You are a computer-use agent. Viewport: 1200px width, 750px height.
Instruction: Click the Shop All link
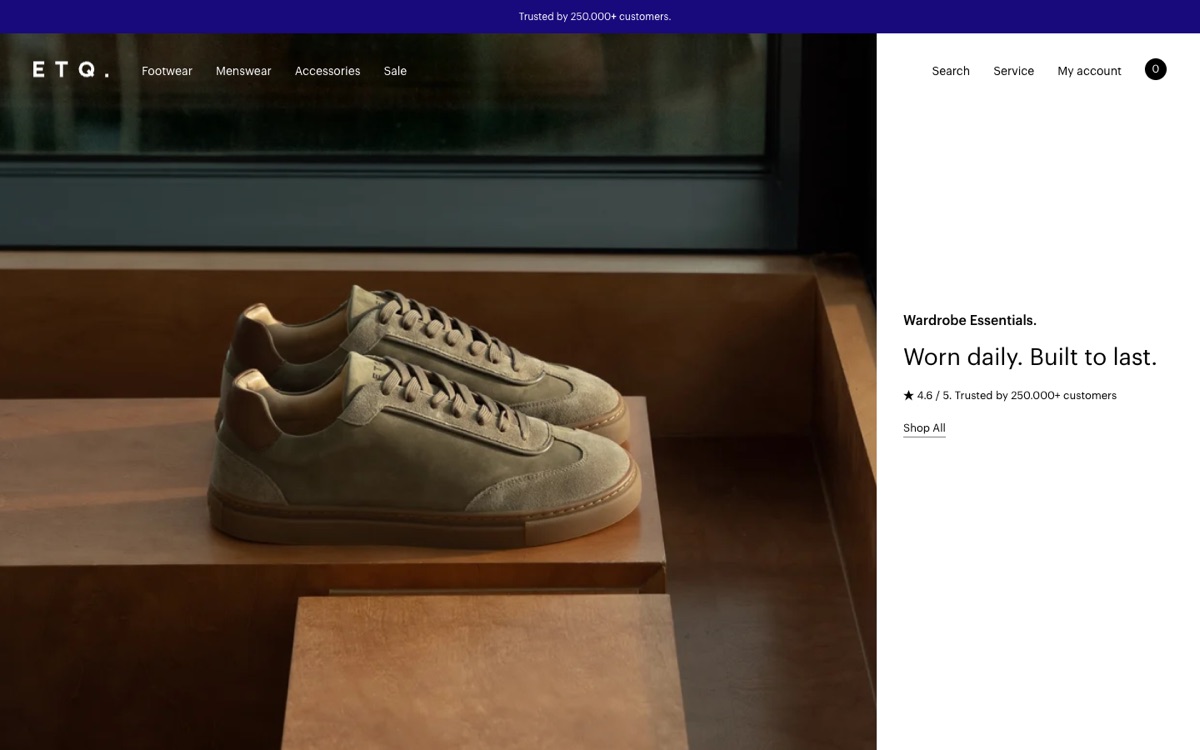point(924,428)
